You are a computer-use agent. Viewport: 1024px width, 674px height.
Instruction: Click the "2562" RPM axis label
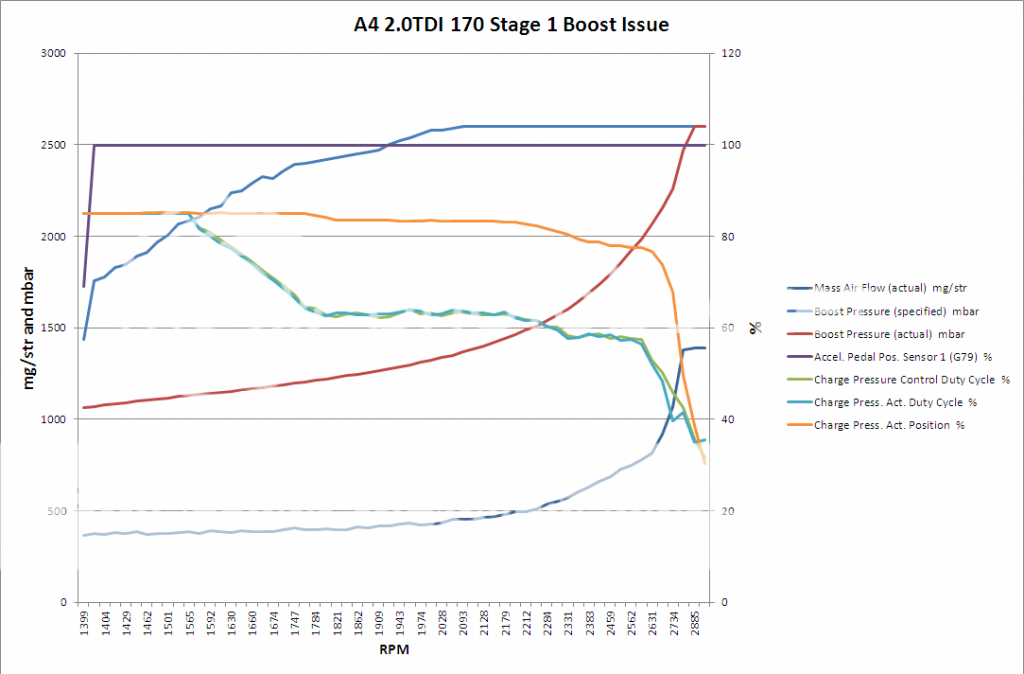coord(631,624)
